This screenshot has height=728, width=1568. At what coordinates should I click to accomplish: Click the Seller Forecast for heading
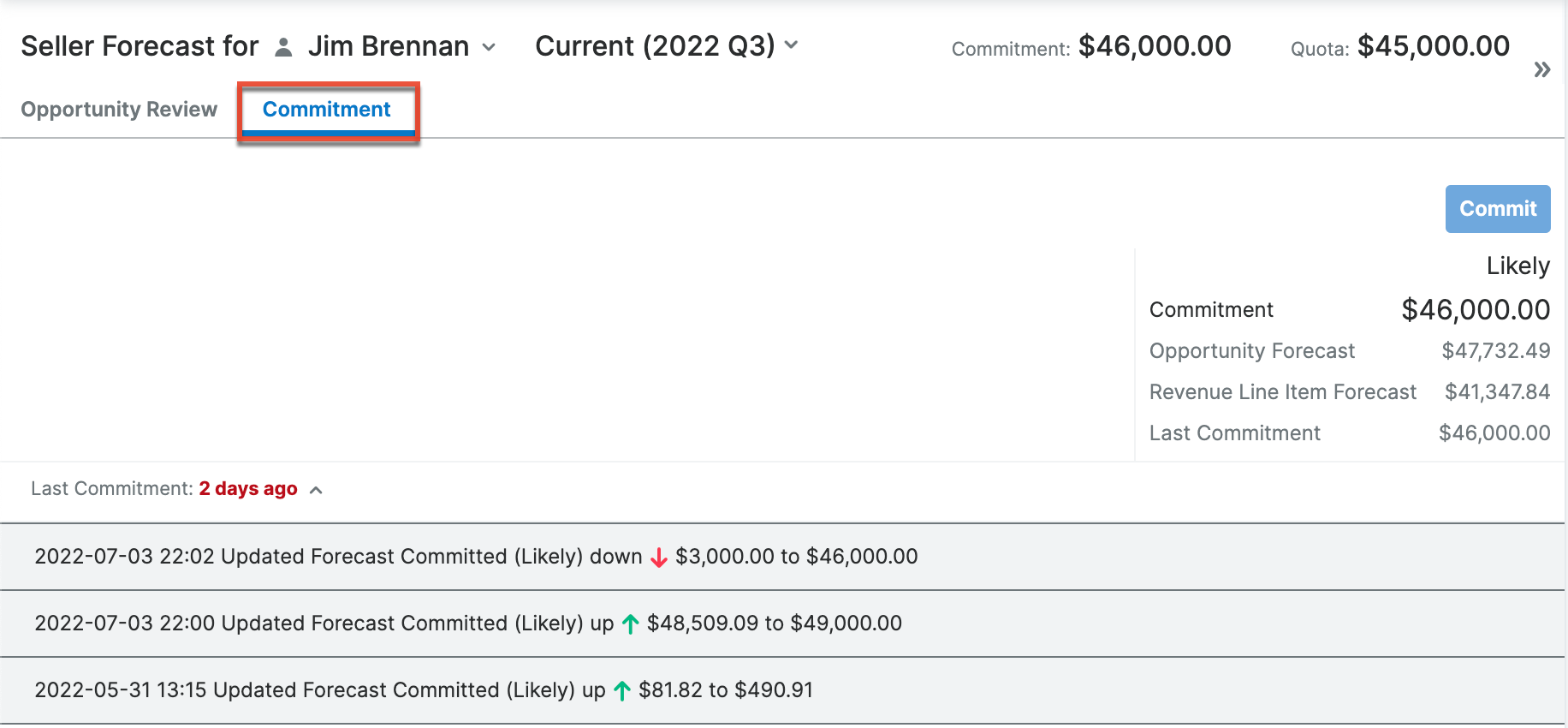click(140, 45)
